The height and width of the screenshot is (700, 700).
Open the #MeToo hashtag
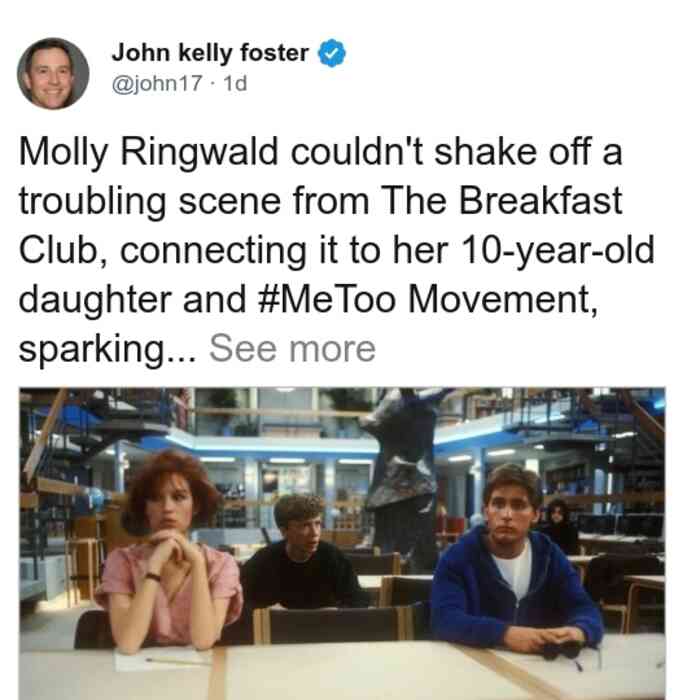coord(327,299)
